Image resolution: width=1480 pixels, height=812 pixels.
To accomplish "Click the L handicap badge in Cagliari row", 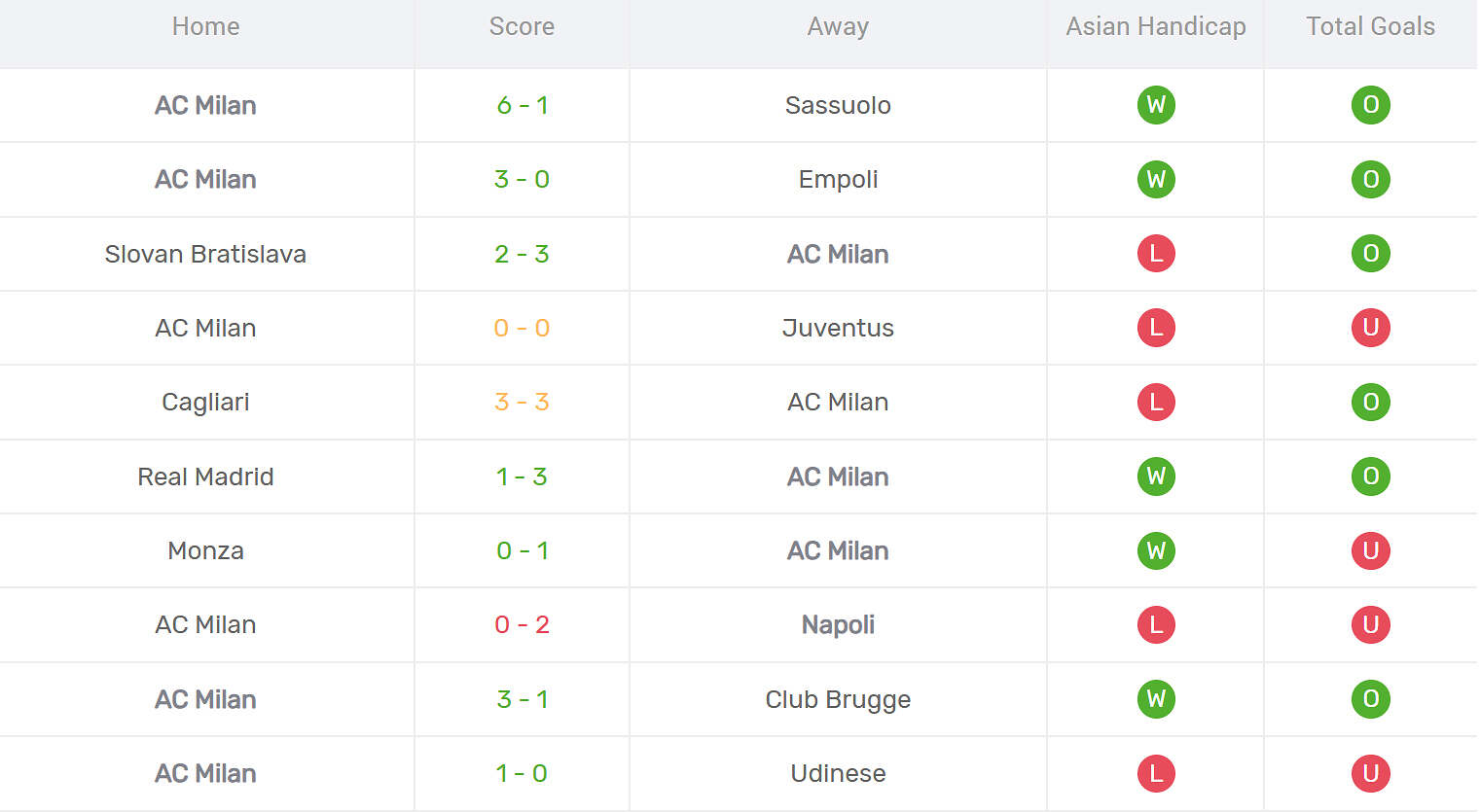I will click(x=1156, y=403).
